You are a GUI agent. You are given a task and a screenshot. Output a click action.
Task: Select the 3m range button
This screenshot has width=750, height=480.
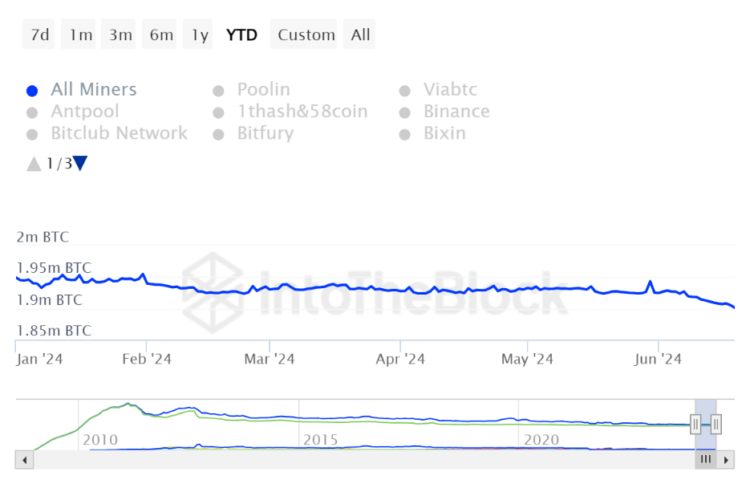tap(121, 35)
